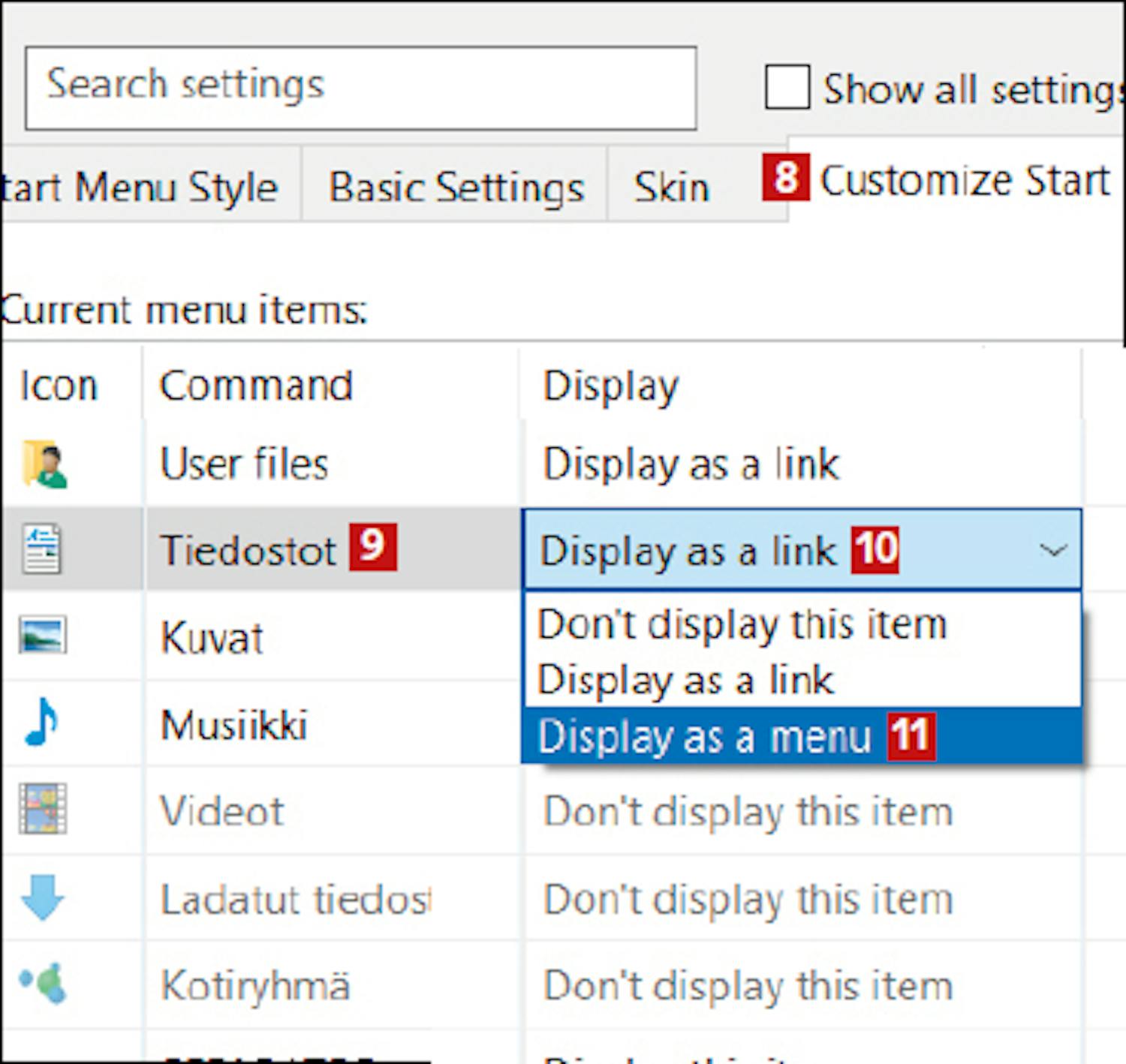Image resolution: width=1126 pixels, height=1064 pixels.
Task: Switch to the Basic Settings tab
Action: pyautogui.click(x=455, y=187)
